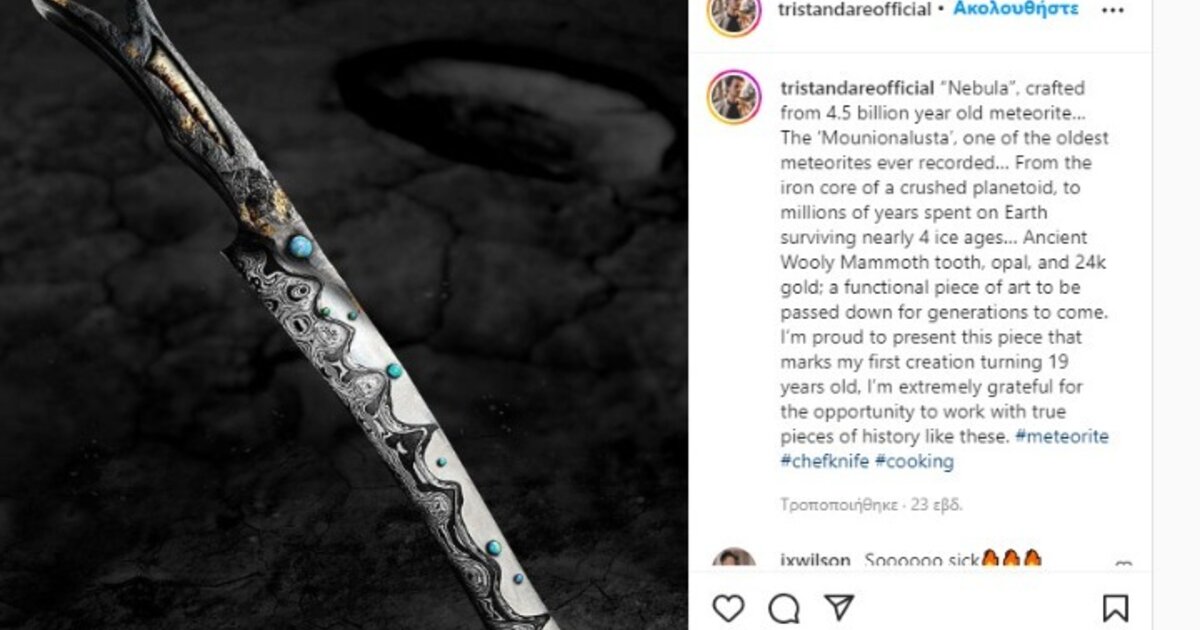This screenshot has width=1200, height=630.
Task: Open the #cooking hashtag
Action: click(x=914, y=461)
